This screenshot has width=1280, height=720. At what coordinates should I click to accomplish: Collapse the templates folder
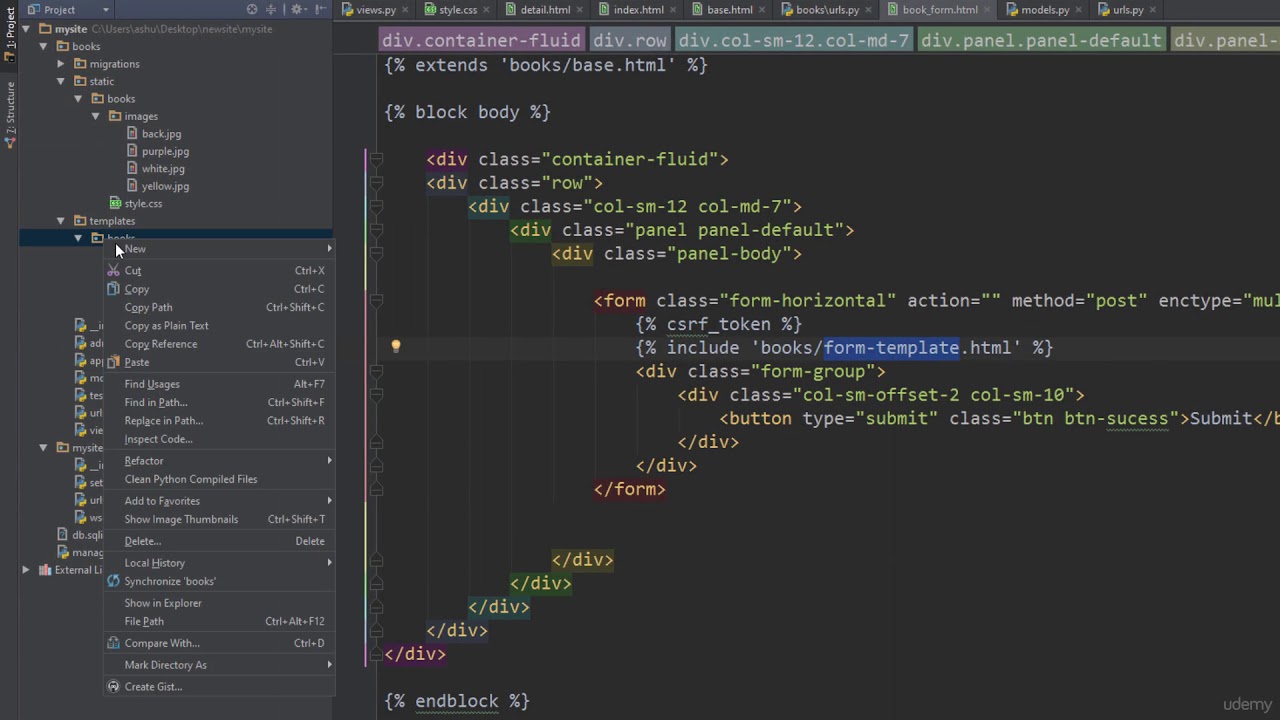tap(61, 221)
